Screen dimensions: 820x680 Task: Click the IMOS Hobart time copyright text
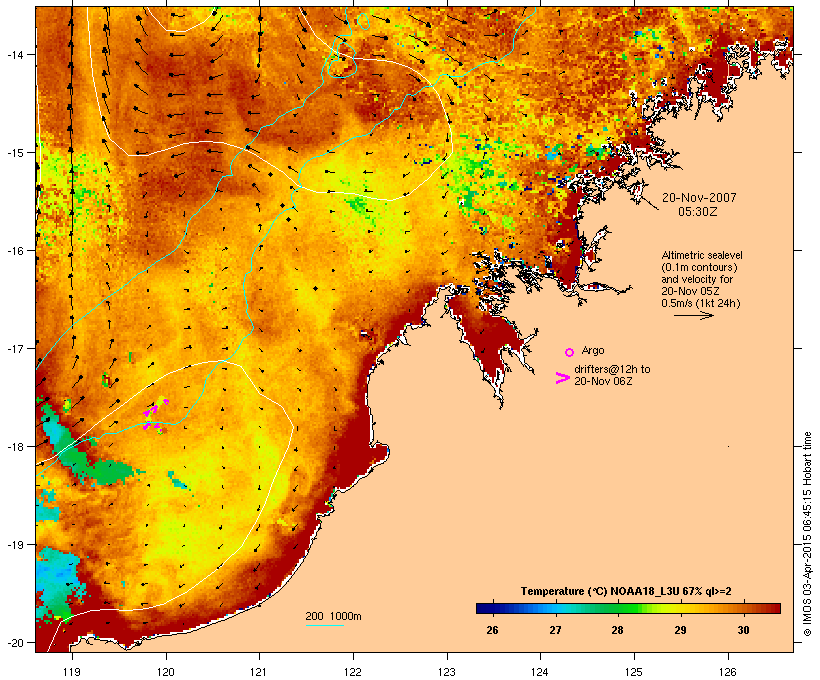point(808,534)
